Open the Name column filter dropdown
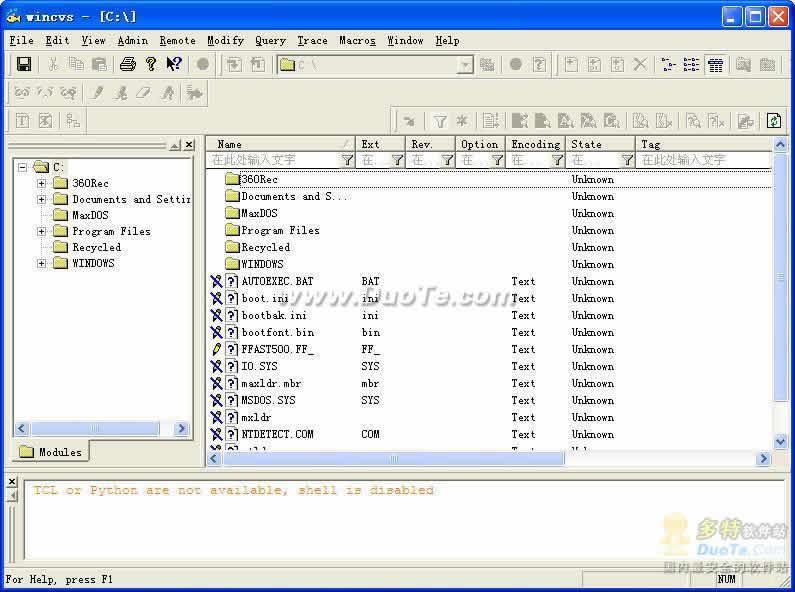 [x=347, y=160]
